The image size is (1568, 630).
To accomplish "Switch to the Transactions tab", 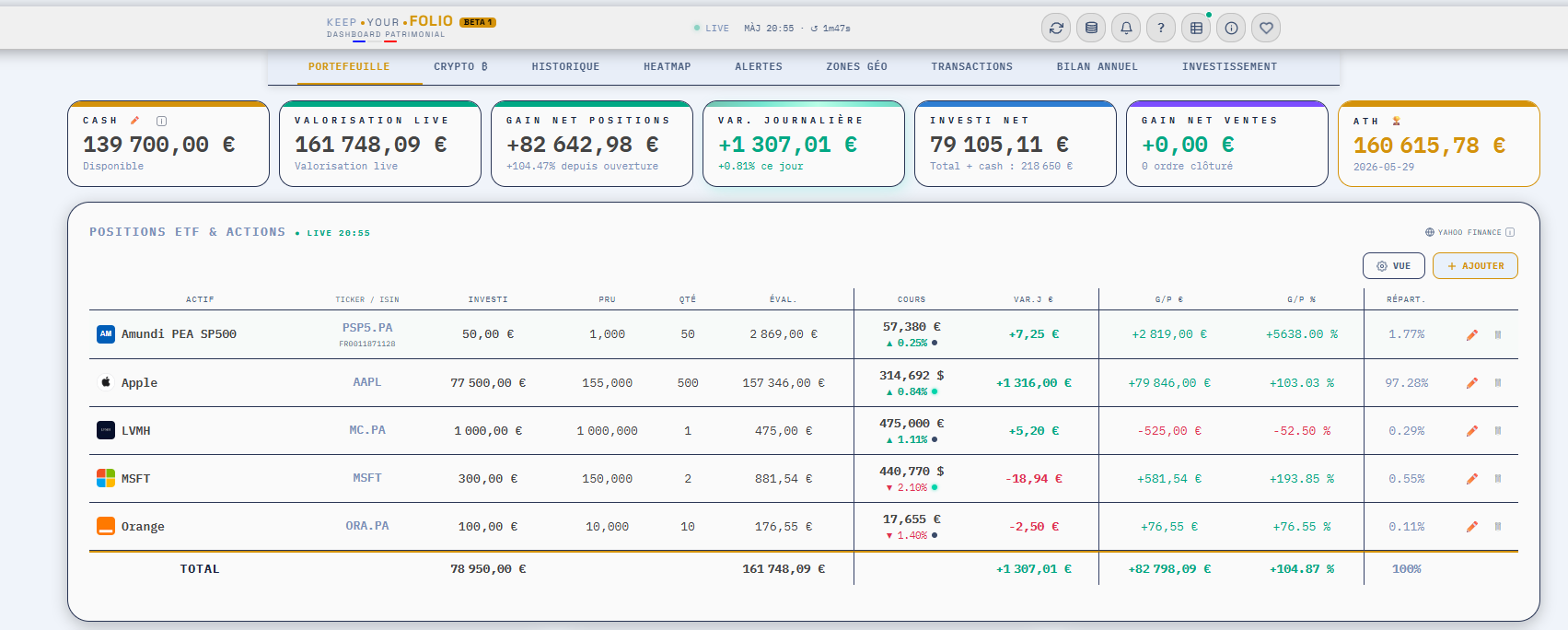I will (972, 67).
